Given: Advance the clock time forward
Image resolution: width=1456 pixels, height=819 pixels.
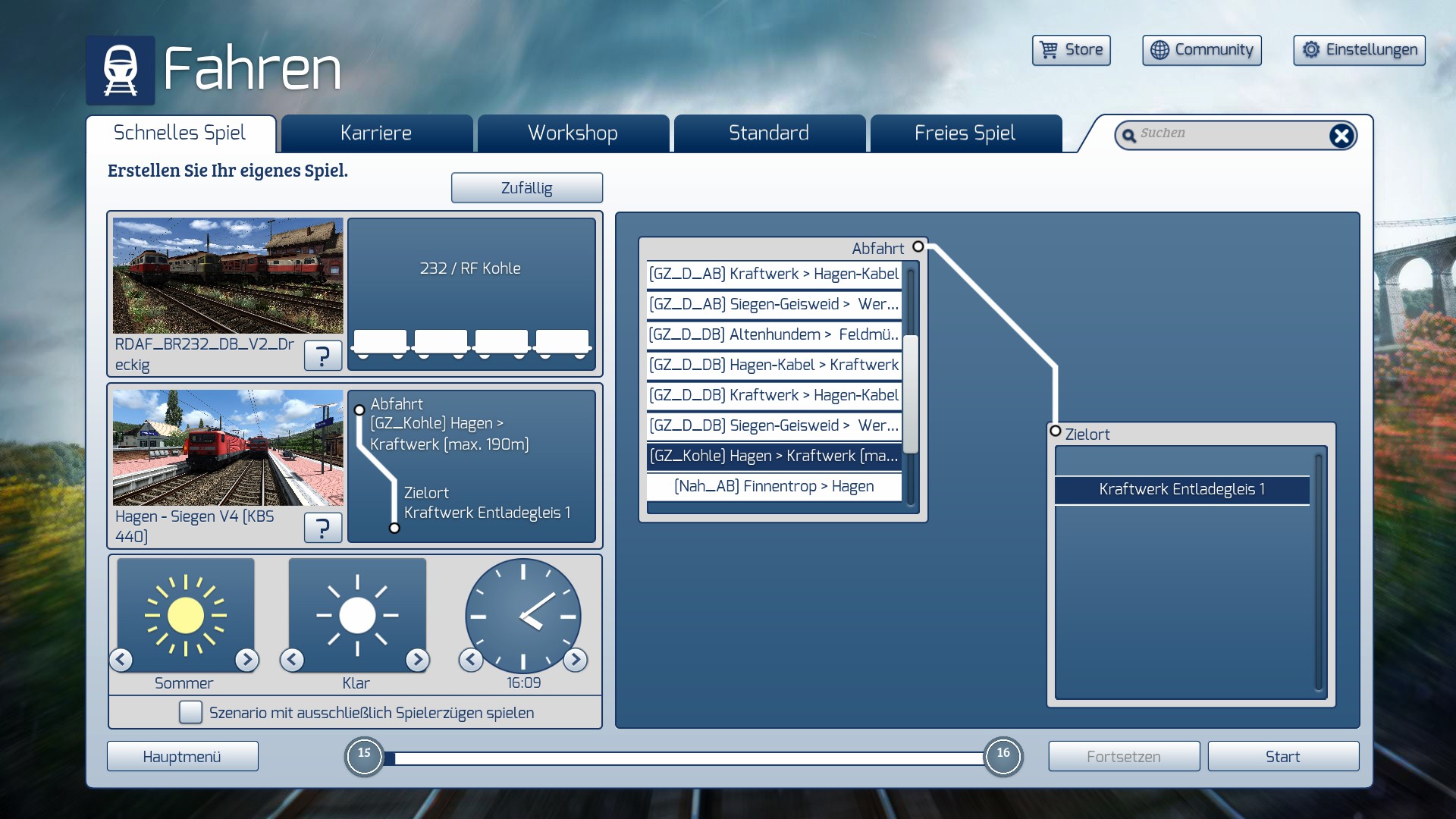Looking at the screenshot, I should 576,660.
